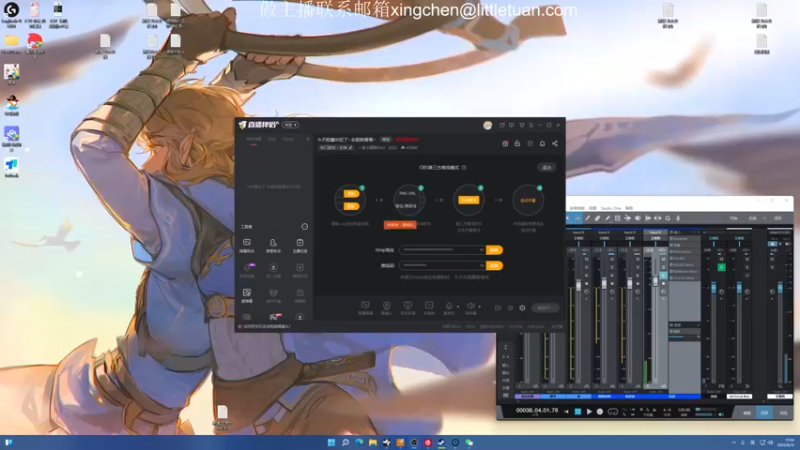The image size is (800, 450).
Task: Click the rightmost main output fader in Studio One
Action: (780, 289)
